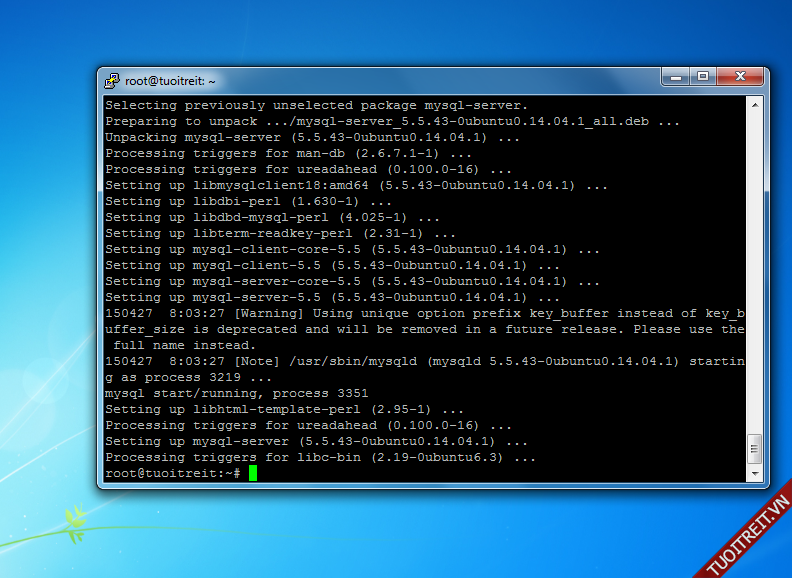Click the scrollbar up arrow

755,104
